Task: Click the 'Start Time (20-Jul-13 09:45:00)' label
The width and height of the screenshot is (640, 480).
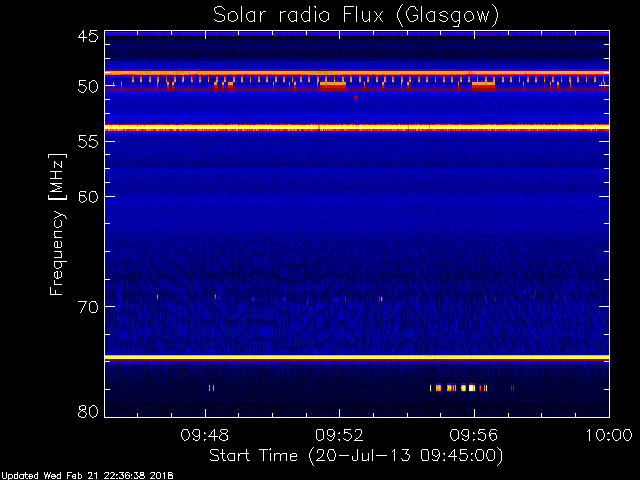Action: (356, 456)
